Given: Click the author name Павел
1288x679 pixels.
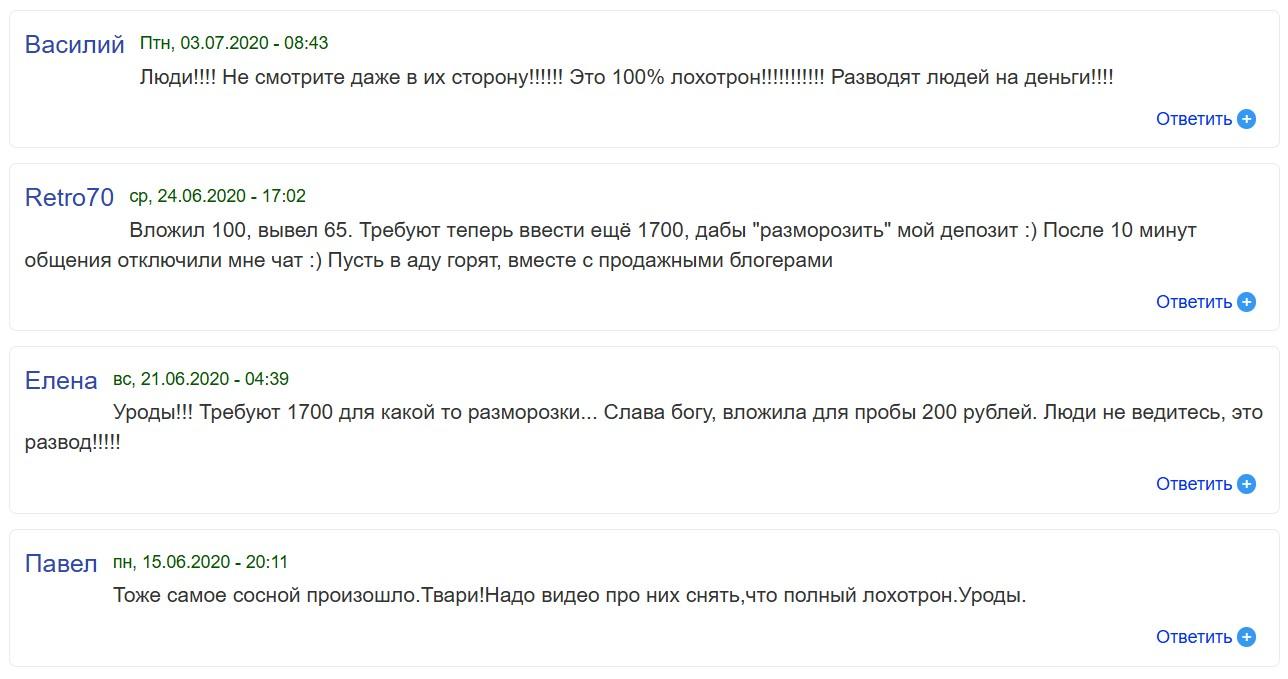Looking at the screenshot, I should tap(61, 564).
